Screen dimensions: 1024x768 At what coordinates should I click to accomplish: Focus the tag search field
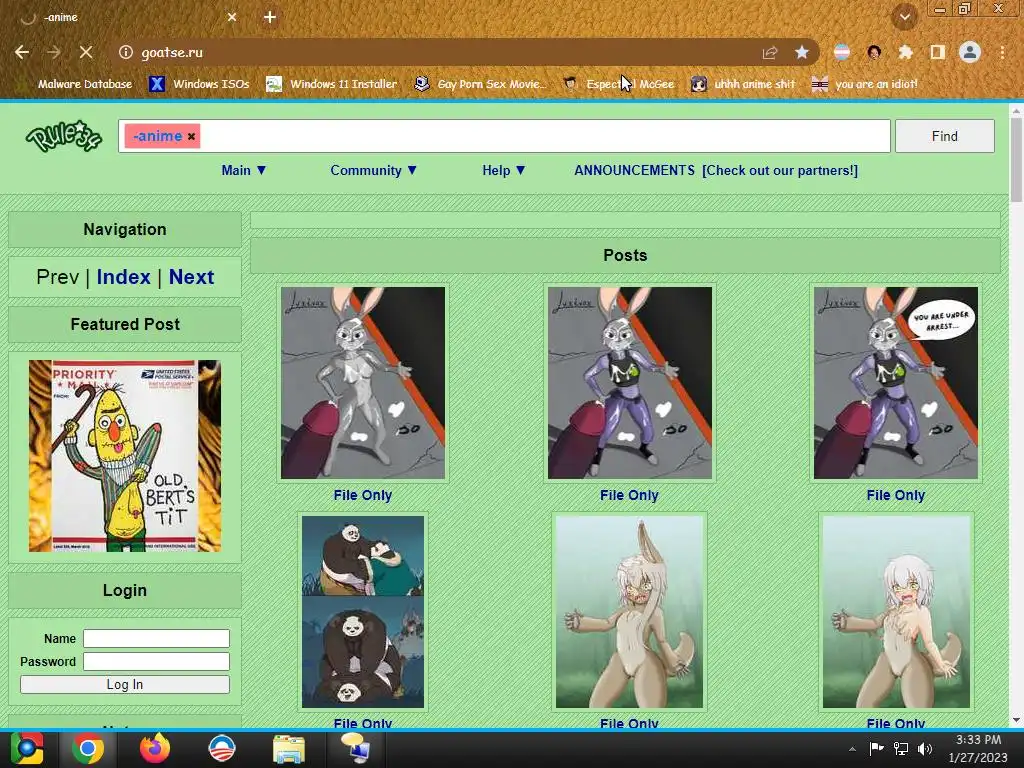[504, 136]
